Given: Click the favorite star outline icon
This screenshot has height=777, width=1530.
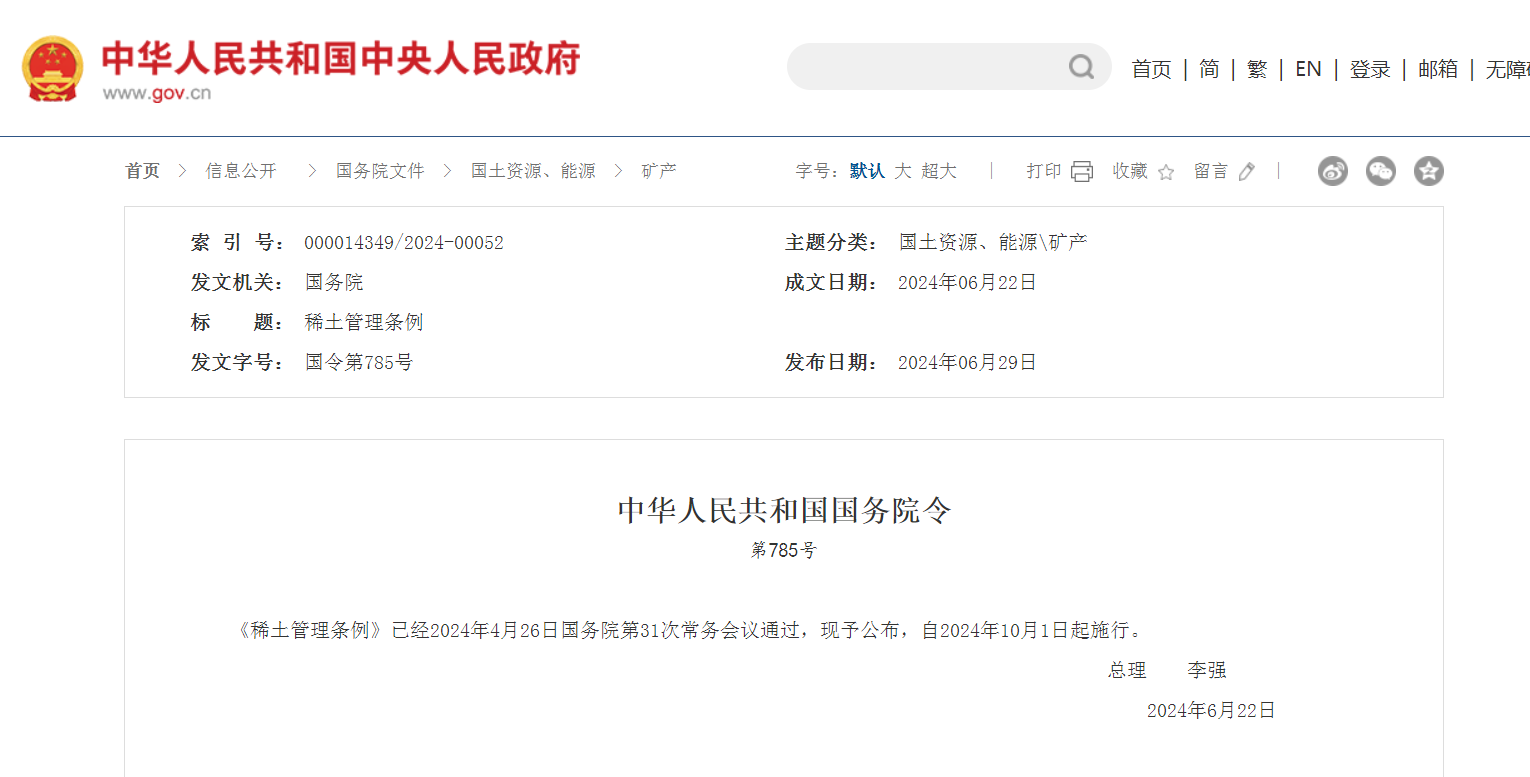Looking at the screenshot, I should pos(1166,172).
